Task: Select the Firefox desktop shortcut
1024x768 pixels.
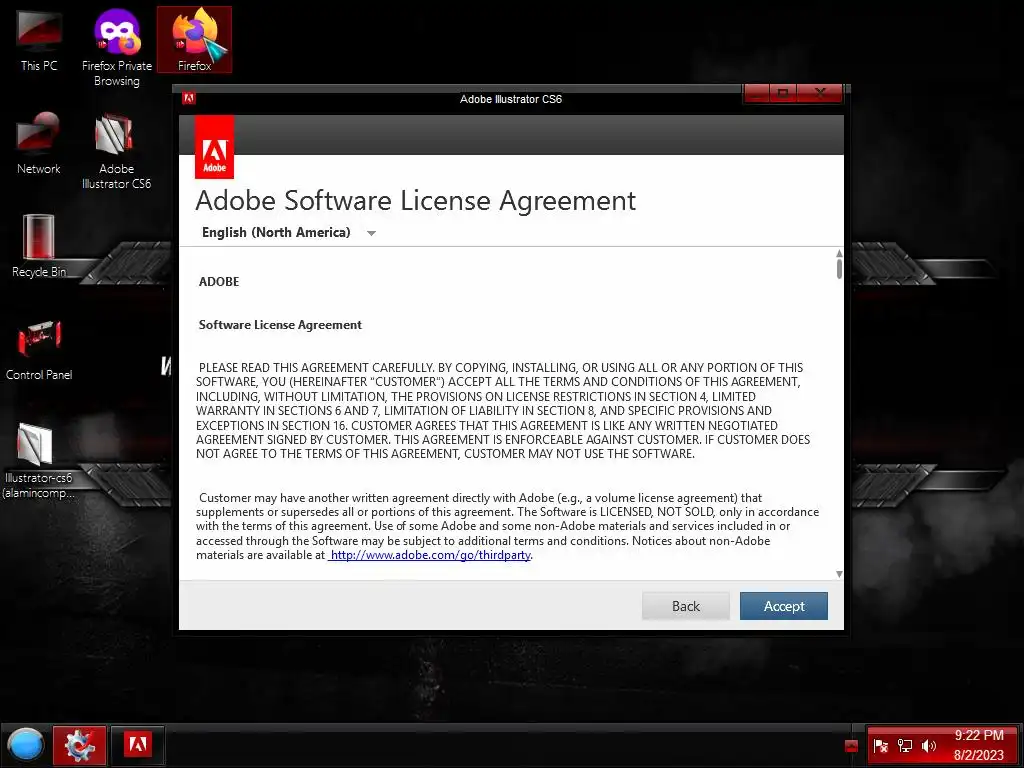Action: point(195,39)
